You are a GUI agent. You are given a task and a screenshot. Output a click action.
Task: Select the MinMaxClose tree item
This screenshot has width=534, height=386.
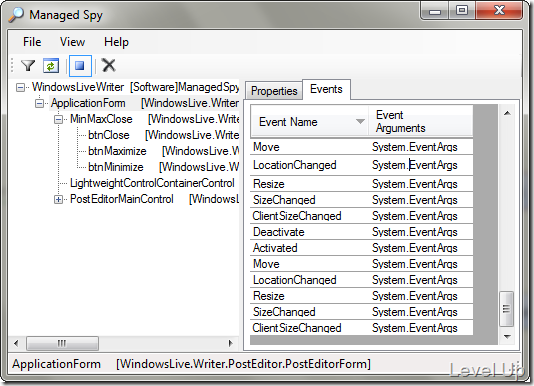(101, 119)
